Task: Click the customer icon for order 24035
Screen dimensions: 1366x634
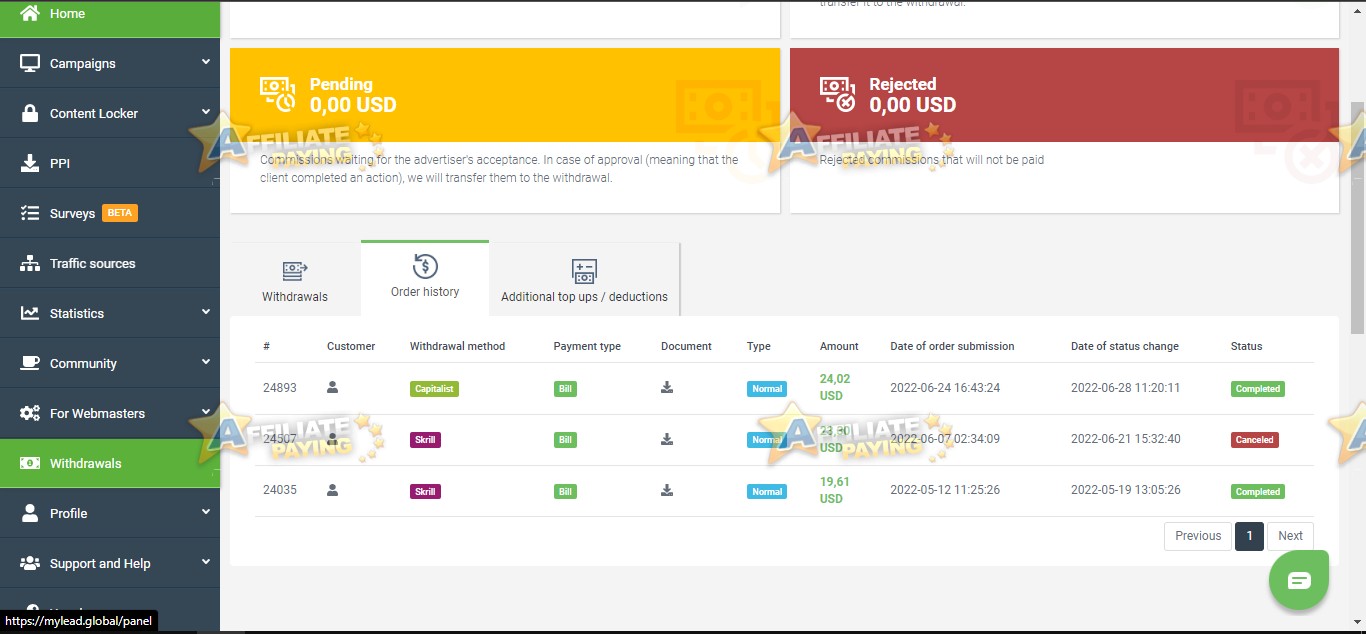Action: click(x=331, y=490)
